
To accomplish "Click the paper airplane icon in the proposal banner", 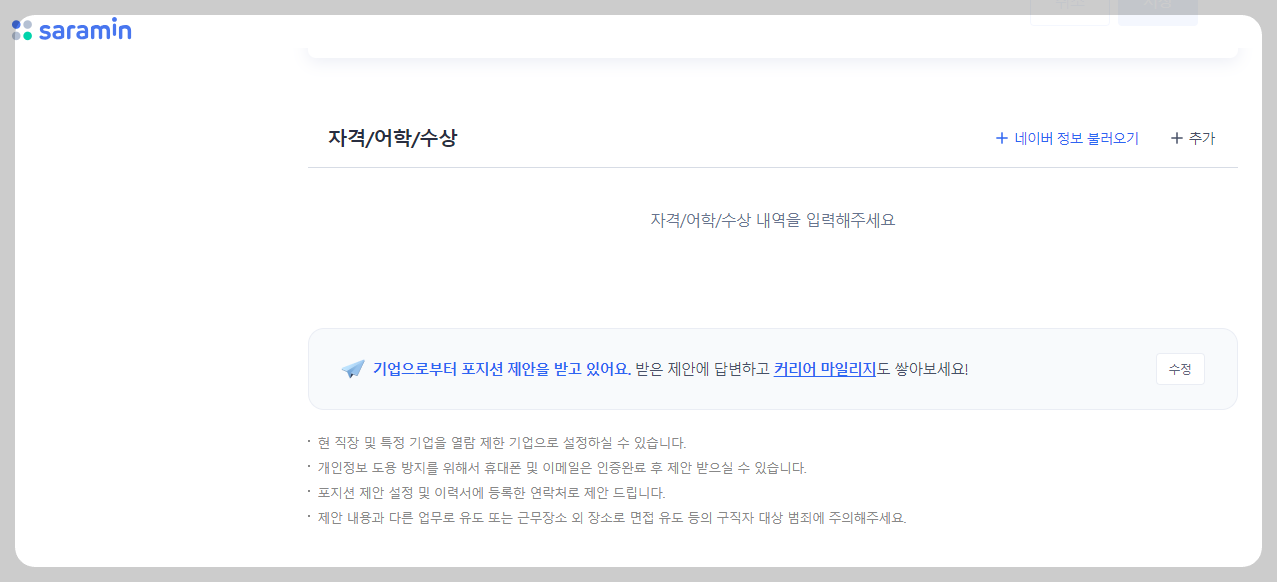I will pyautogui.click(x=353, y=368).
